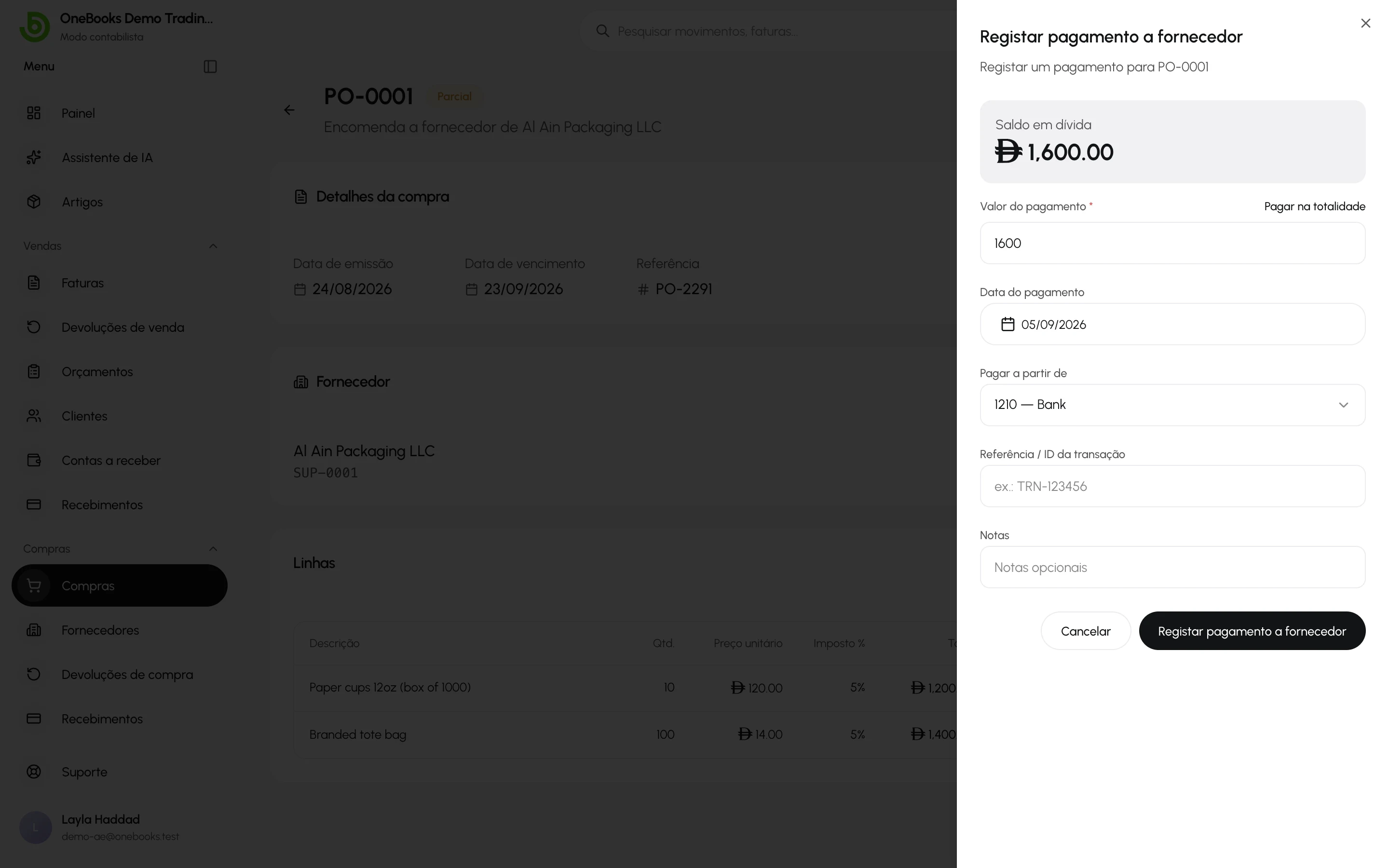
Task: Click the Cancelar button
Action: click(1085, 631)
